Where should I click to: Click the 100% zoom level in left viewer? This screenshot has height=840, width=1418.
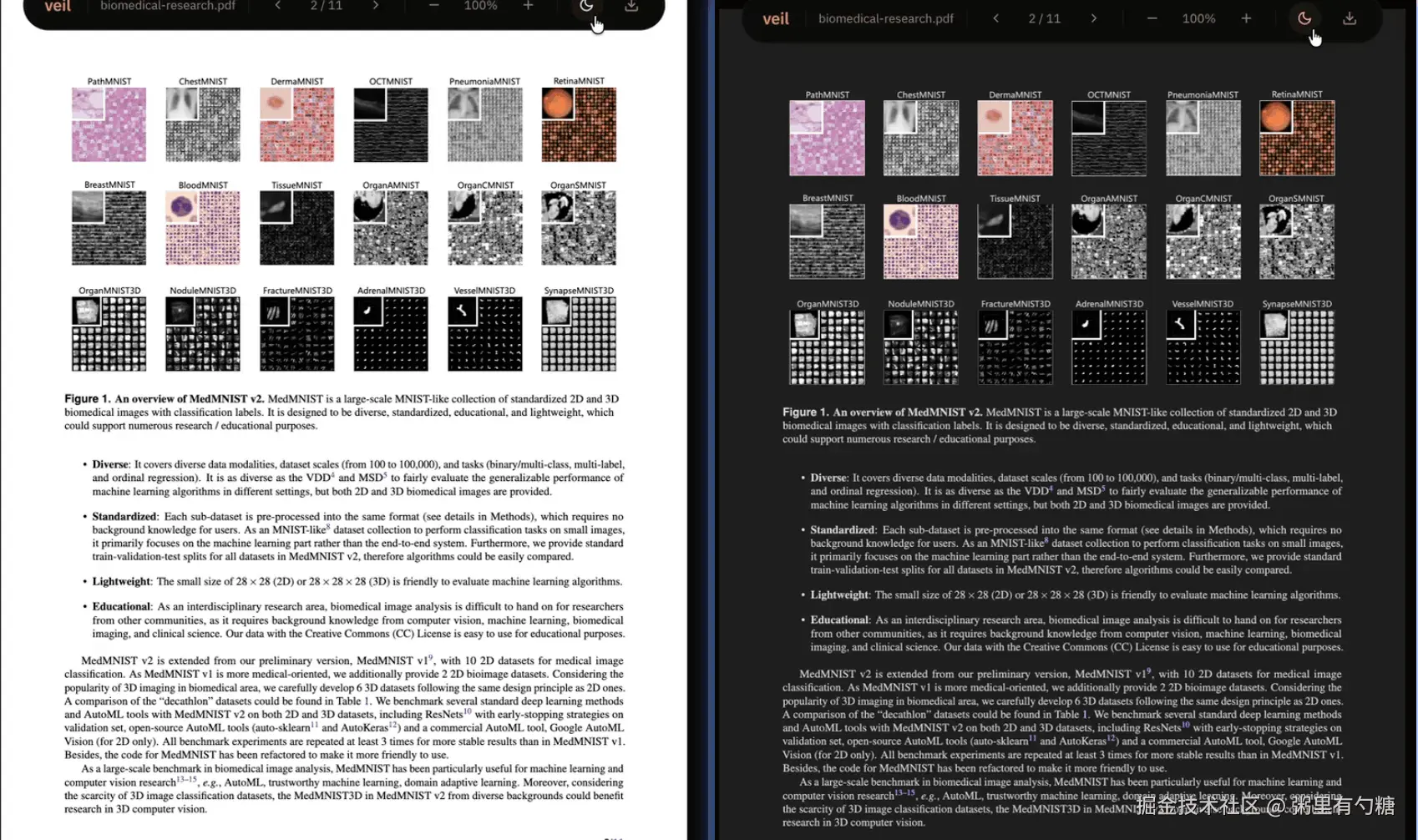[480, 6]
